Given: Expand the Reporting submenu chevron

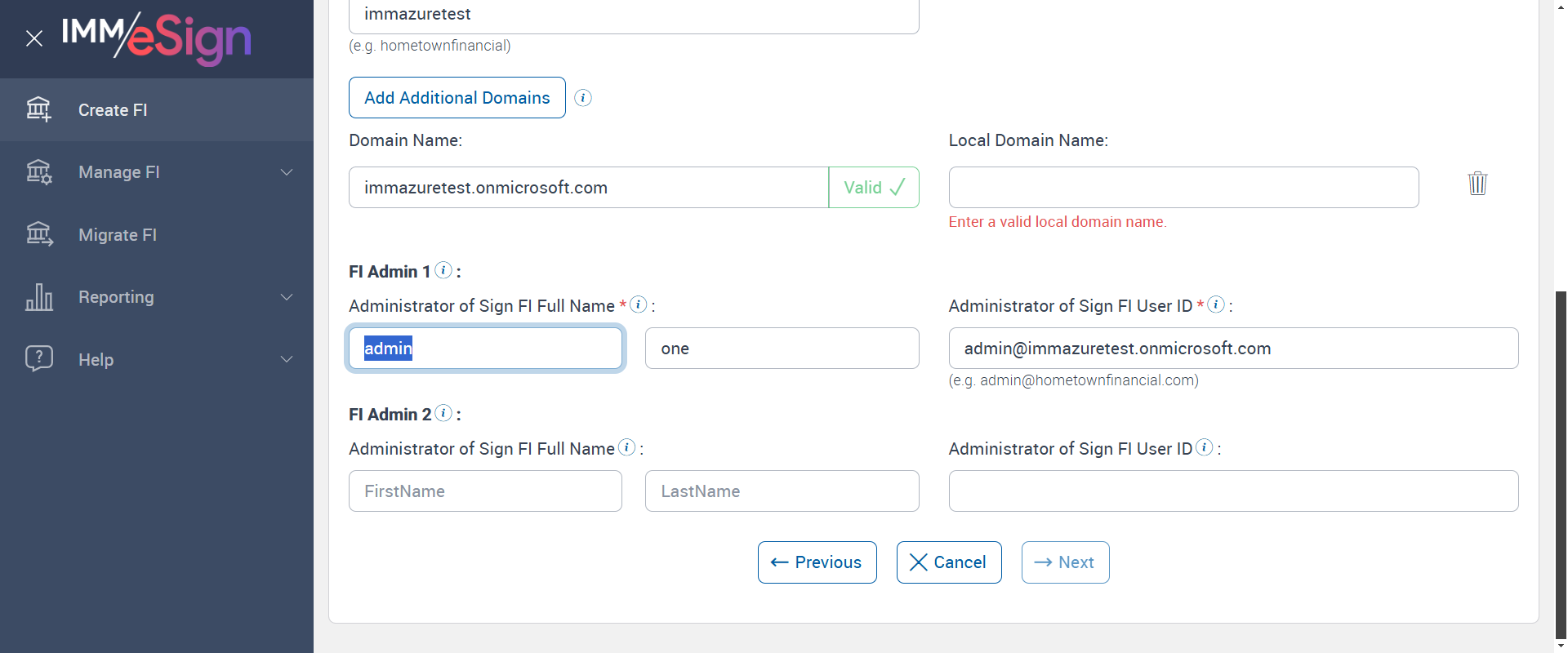Looking at the screenshot, I should click(x=287, y=297).
